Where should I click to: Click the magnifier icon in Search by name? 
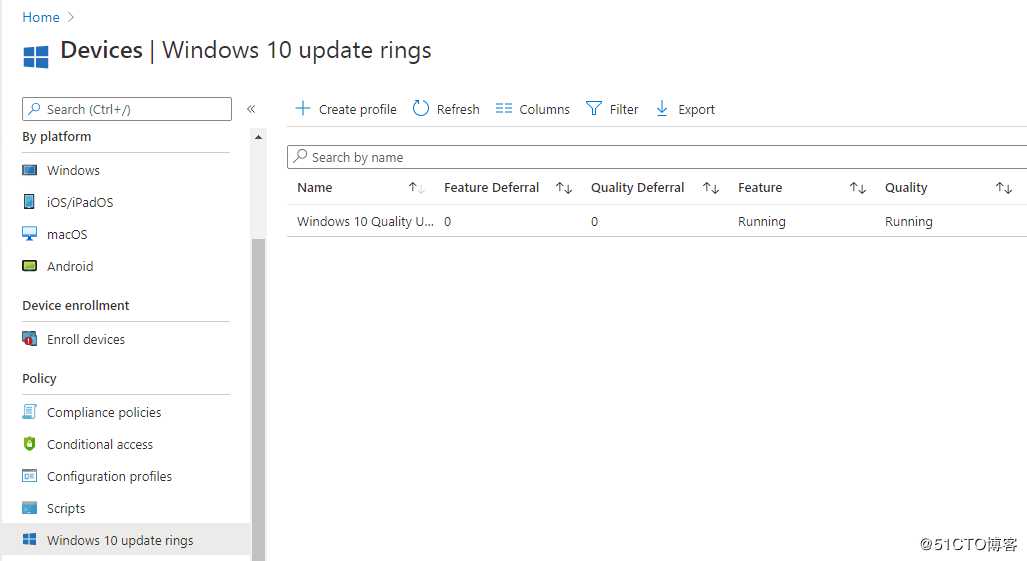coord(300,156)
